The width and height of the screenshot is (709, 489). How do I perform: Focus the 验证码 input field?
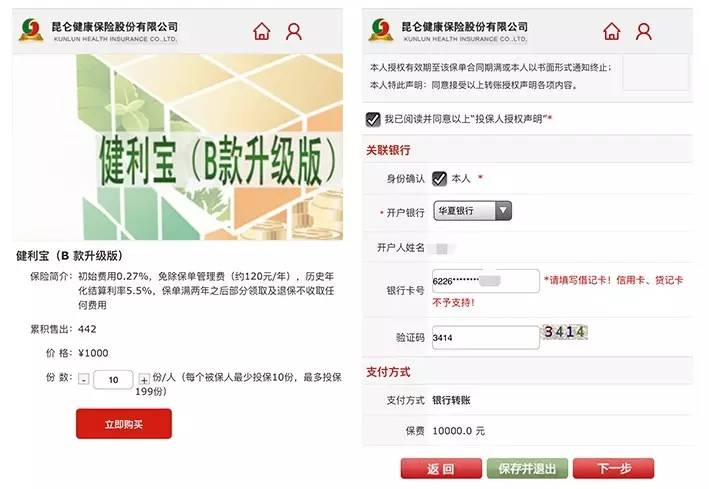[486, 337]
